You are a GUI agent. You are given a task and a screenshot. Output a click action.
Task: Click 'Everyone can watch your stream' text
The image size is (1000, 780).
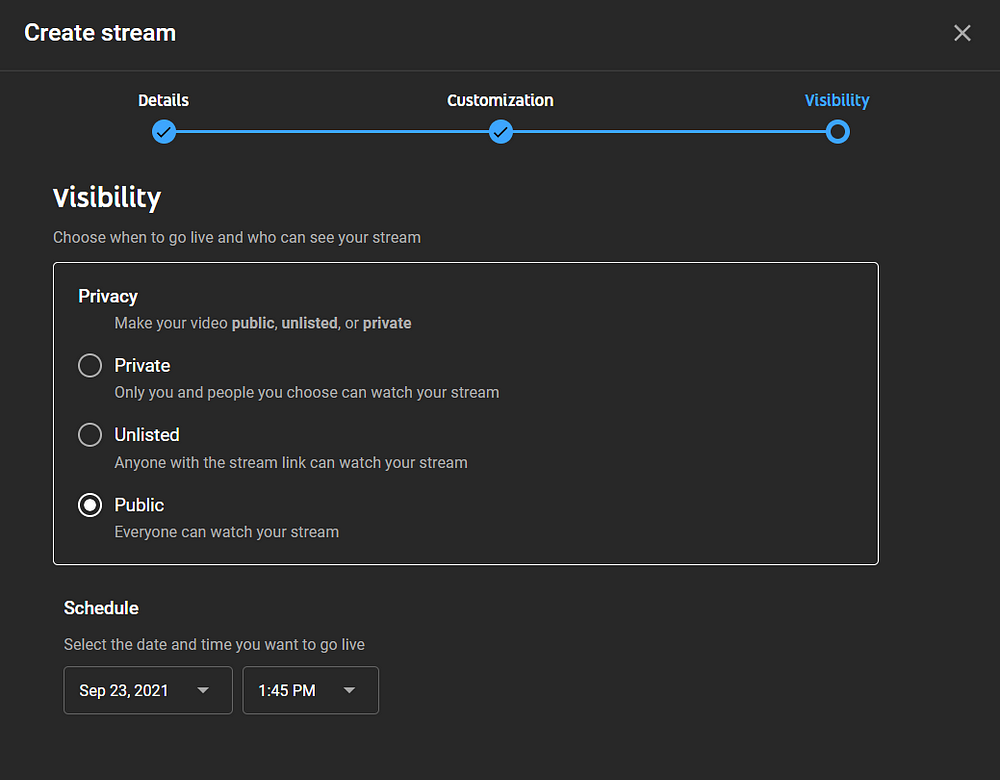pyautogui.click(x=226, y=532)
